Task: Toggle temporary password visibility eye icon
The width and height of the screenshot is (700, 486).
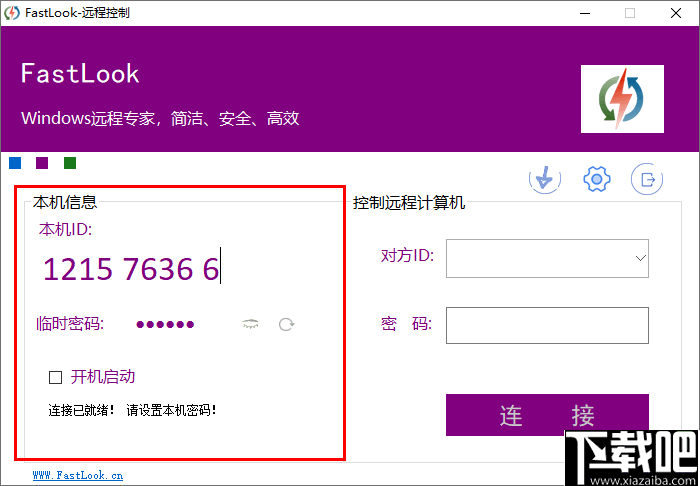Action: 250,324
